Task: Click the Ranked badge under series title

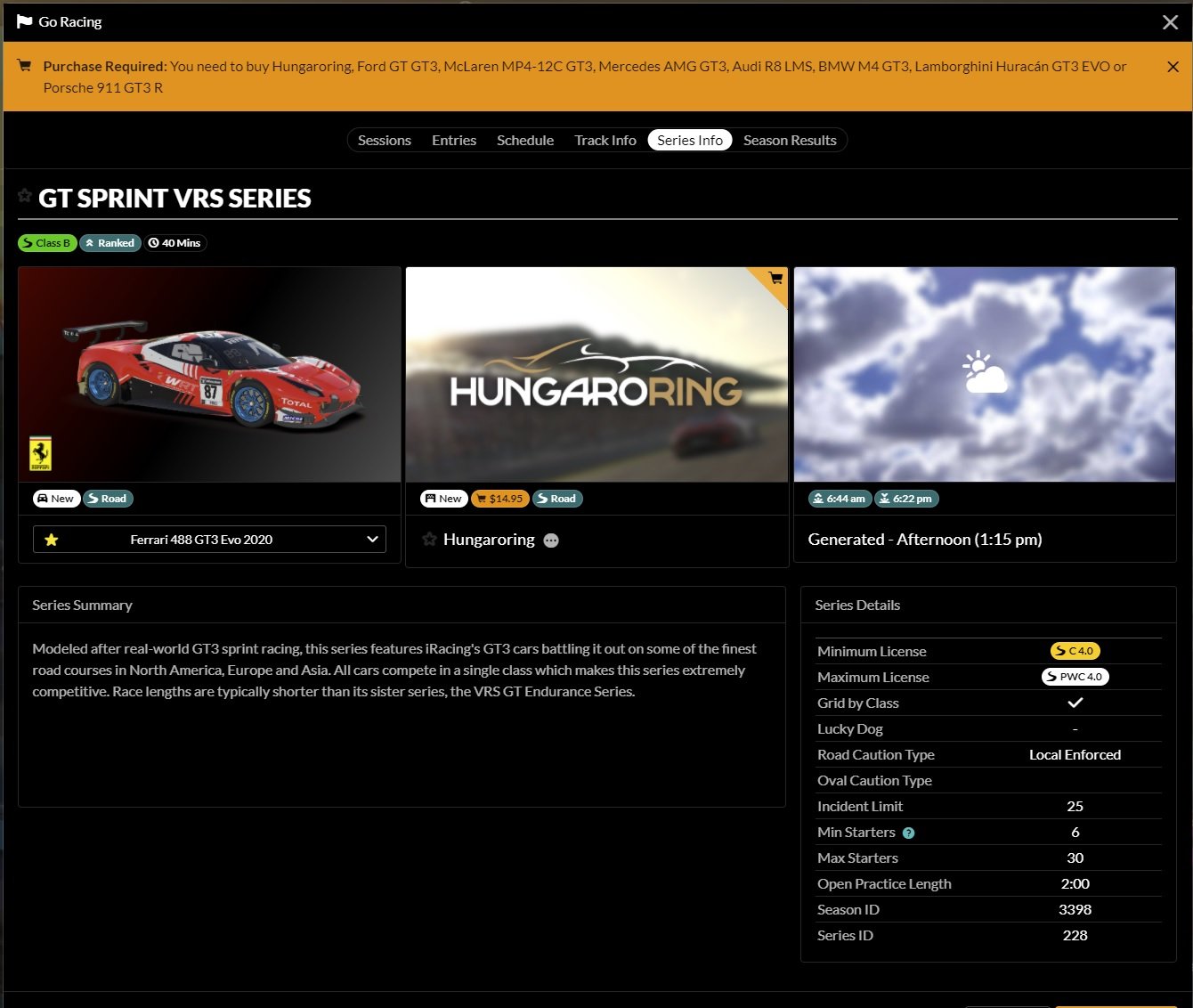Action: (110, 243)
